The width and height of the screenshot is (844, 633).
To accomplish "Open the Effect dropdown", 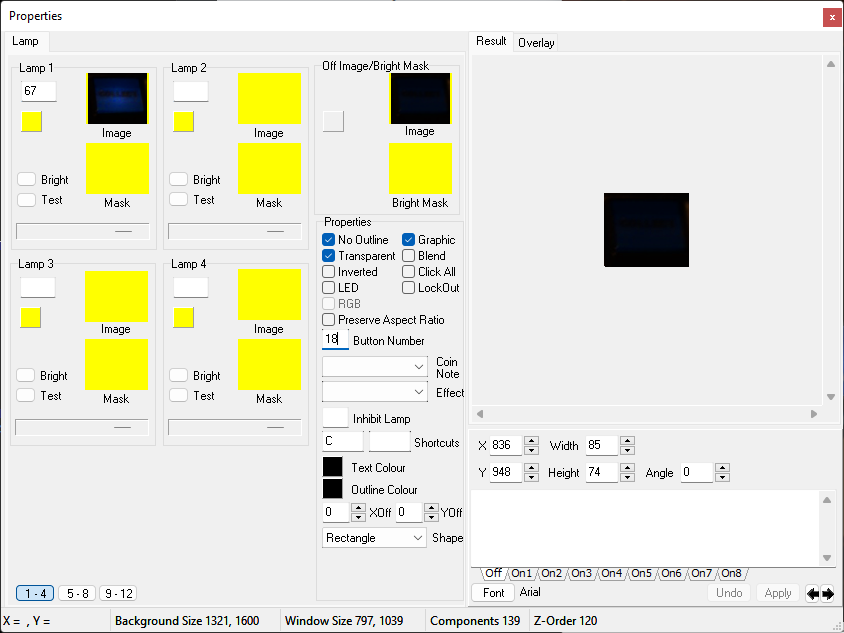I will [375, 392].
